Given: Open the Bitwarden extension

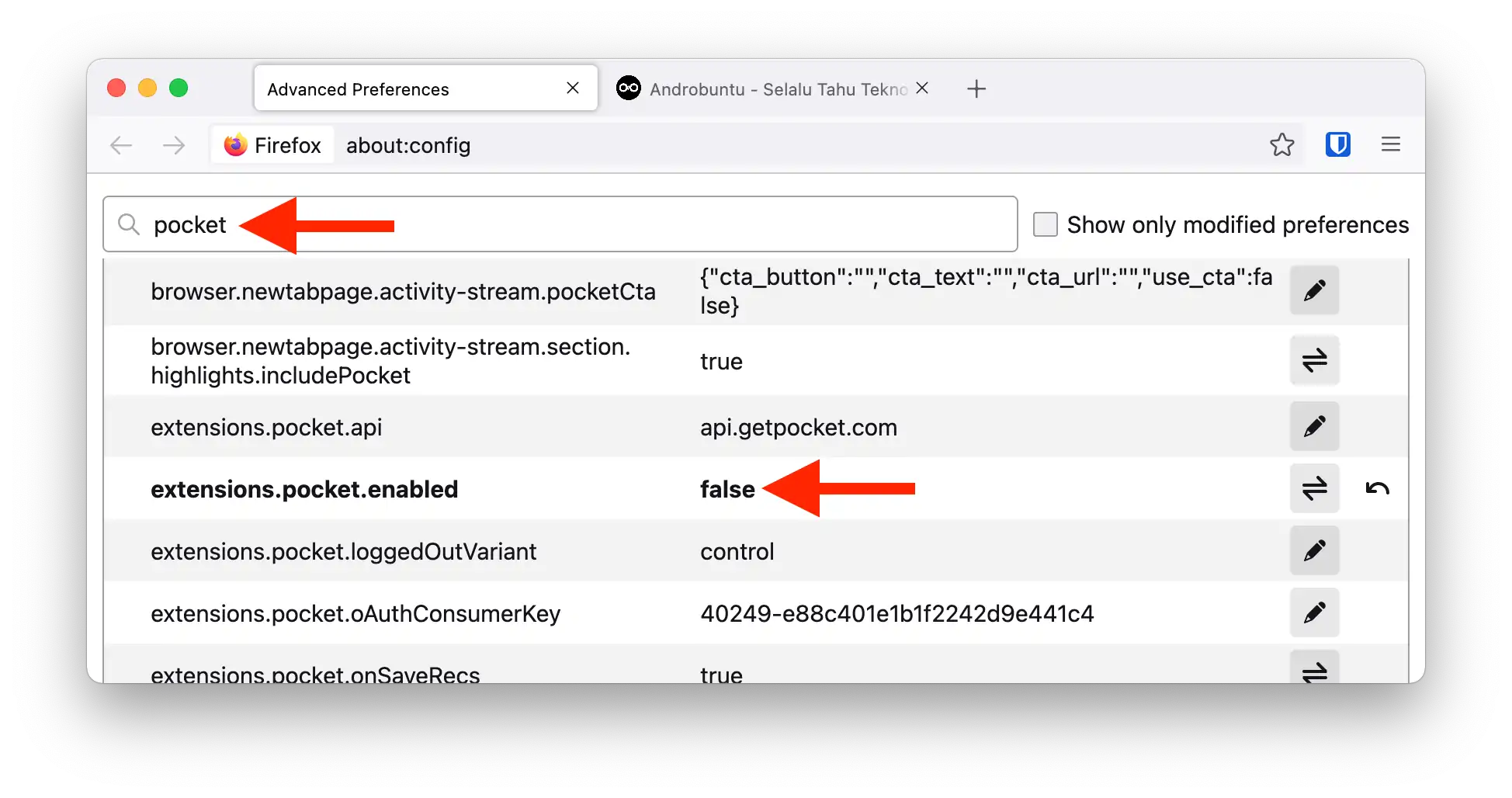Looking at the screenshot, I should point(1337,144).
